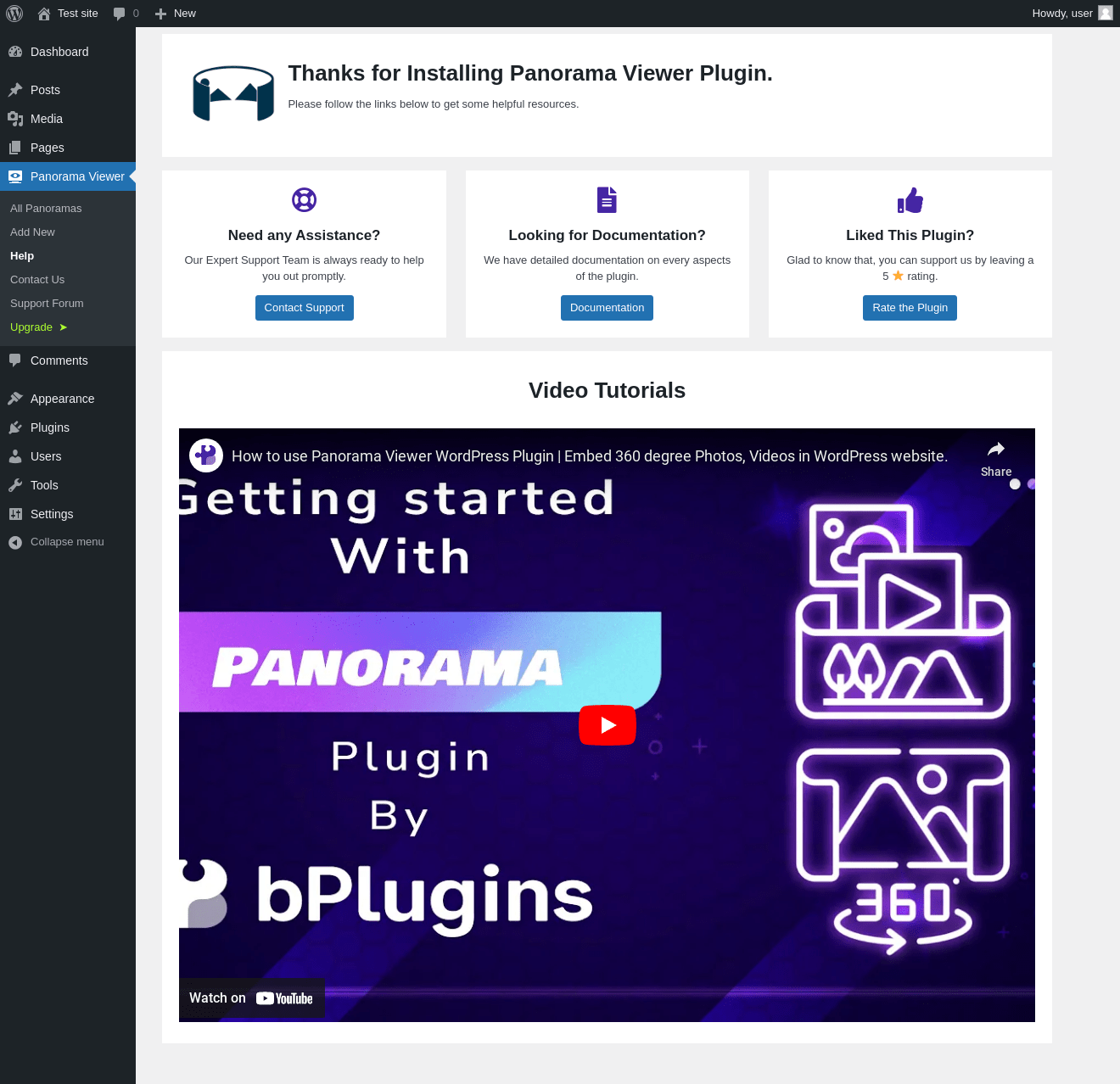
Task: Open Pages menu item
Action: [x=68, y=148]
